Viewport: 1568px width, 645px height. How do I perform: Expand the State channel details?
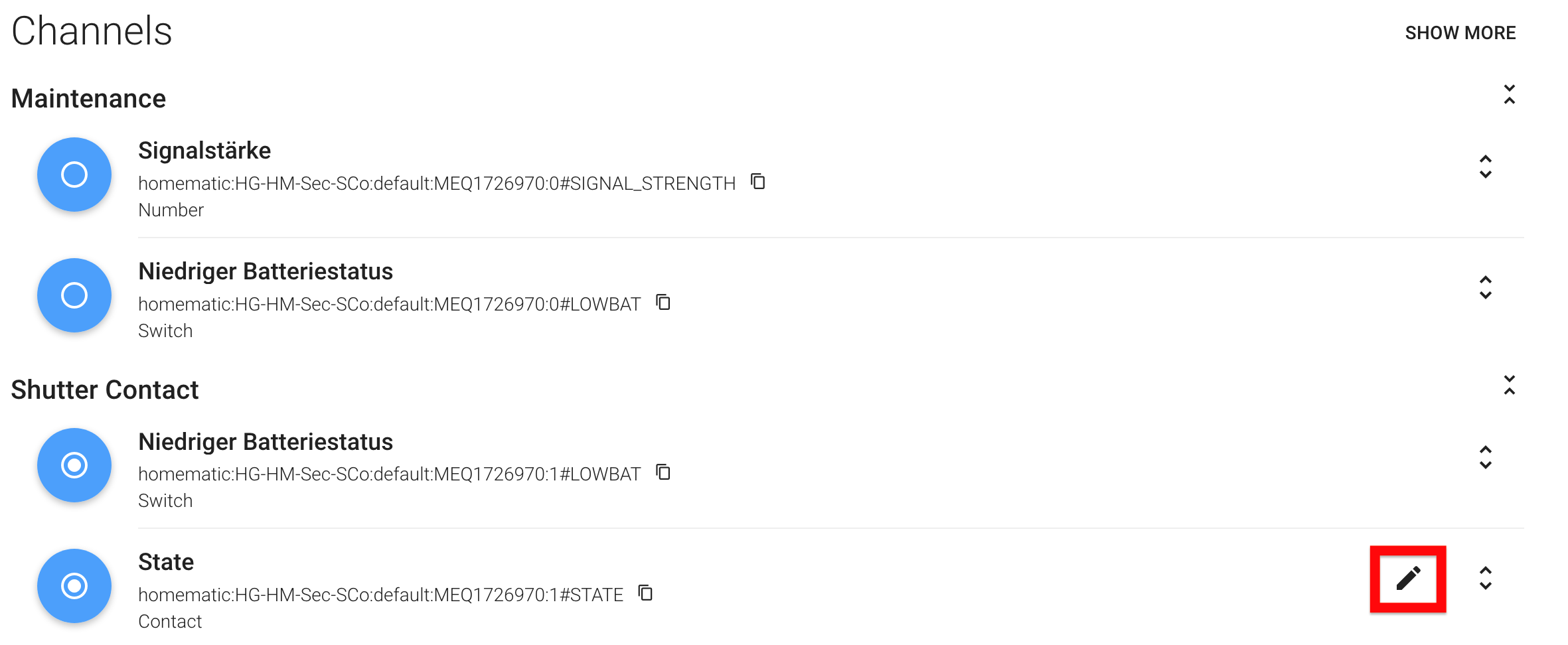(x=1485, y=579)
